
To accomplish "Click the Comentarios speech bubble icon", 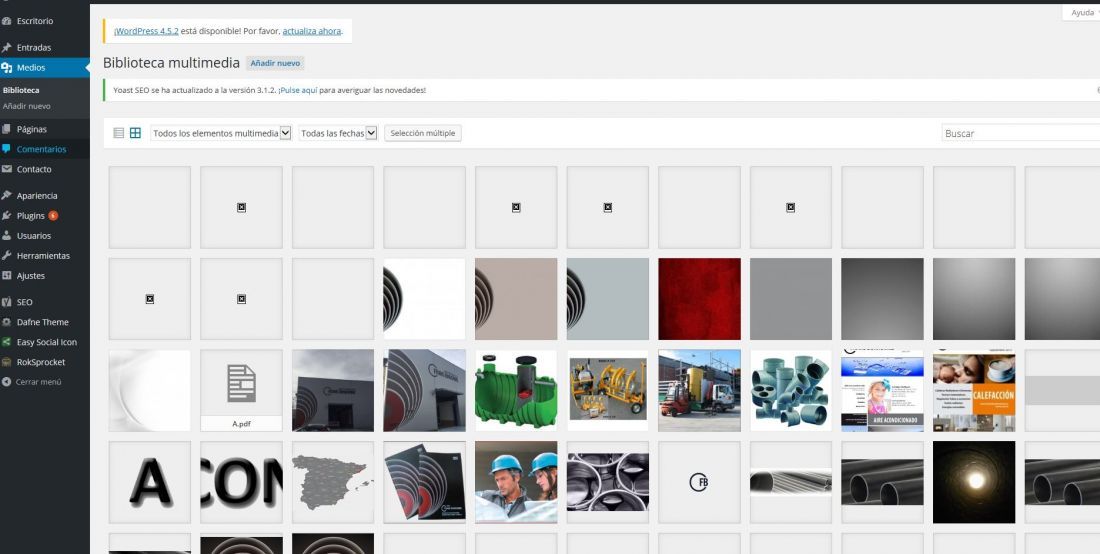I will pyautogui.click(x=7, y=149).
